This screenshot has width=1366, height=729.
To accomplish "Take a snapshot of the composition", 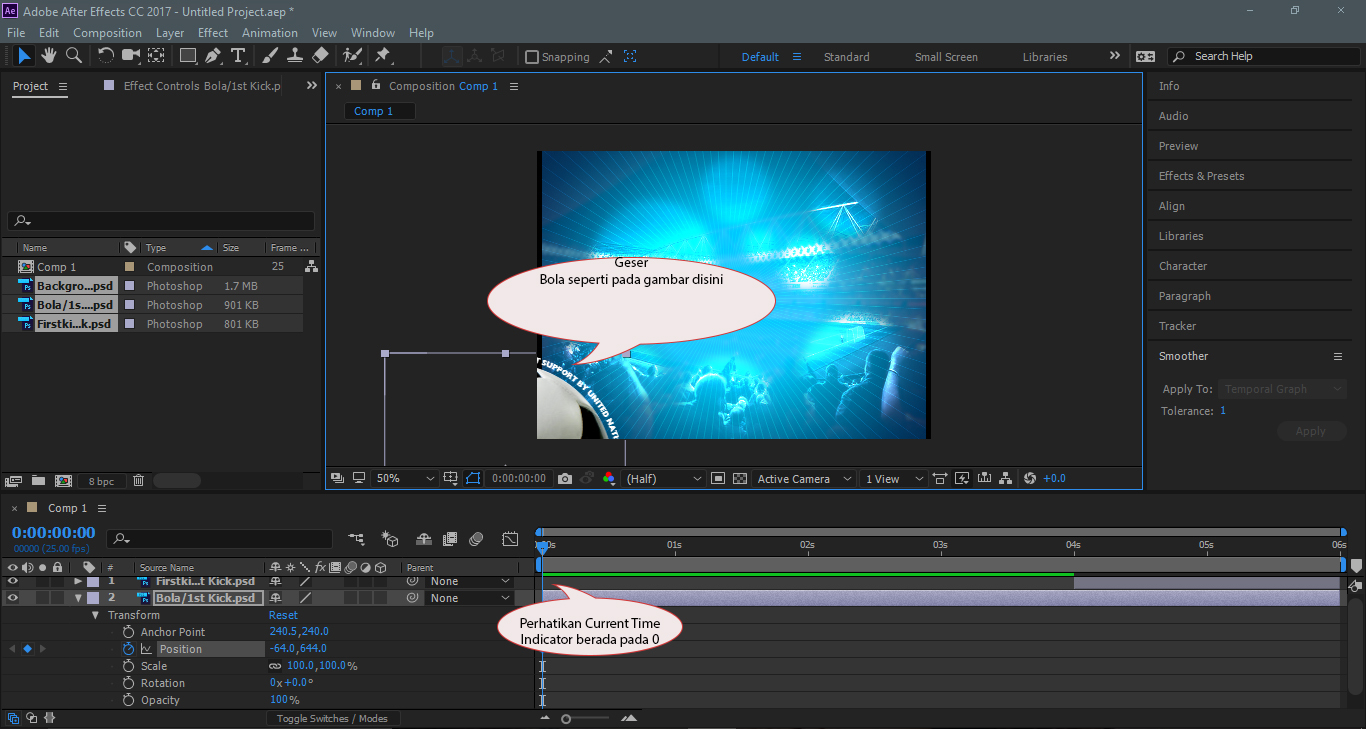I will click(x=564, y=478).
